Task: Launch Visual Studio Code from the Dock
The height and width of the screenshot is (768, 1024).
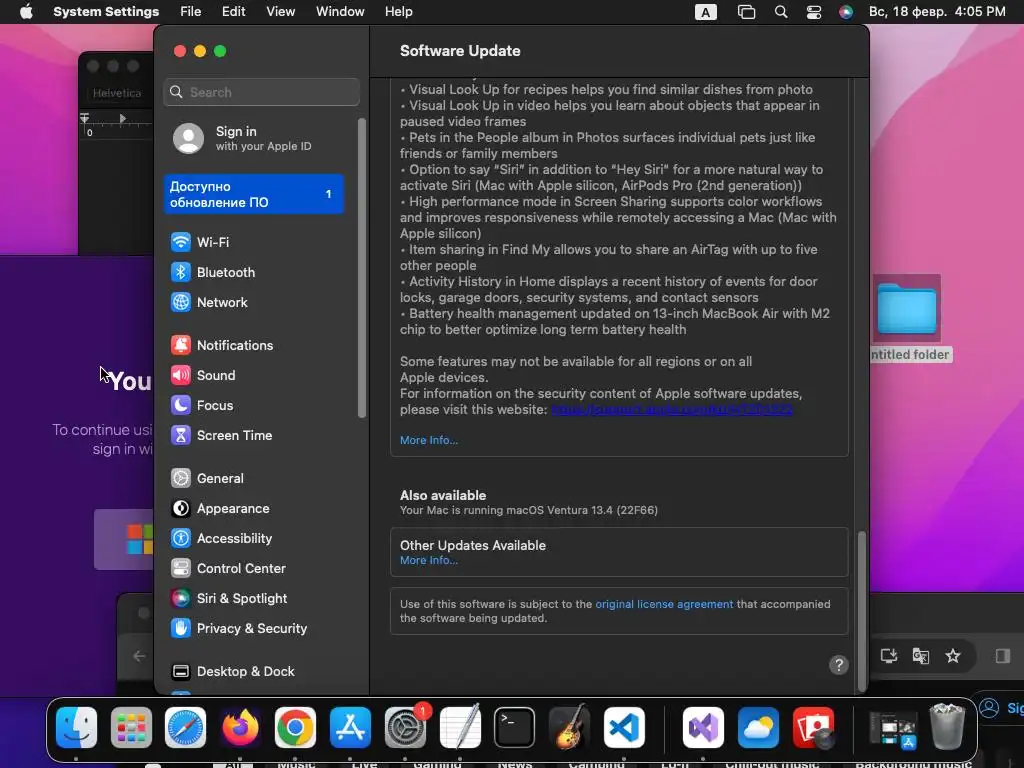Action: [x=624, y=727]
